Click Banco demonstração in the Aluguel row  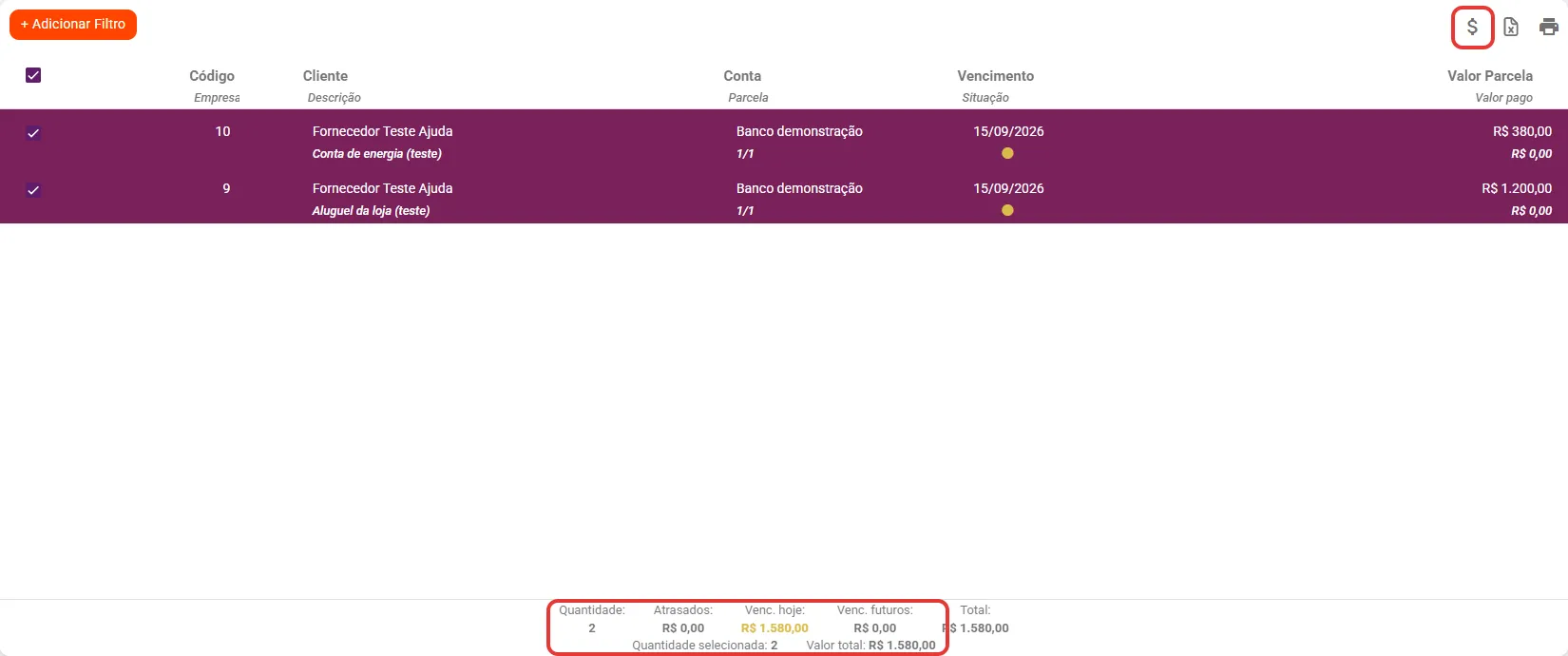click(x=799, y=188)
